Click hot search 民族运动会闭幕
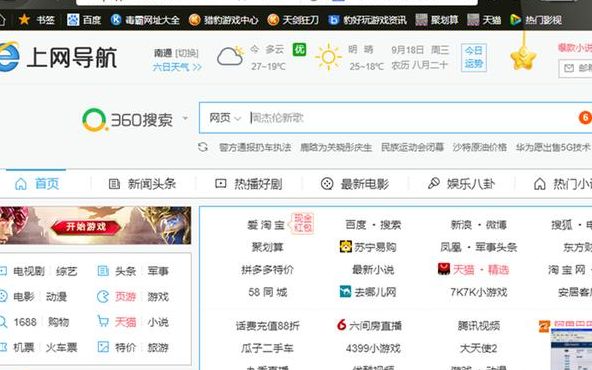592x370 pixels. [412, 147]
